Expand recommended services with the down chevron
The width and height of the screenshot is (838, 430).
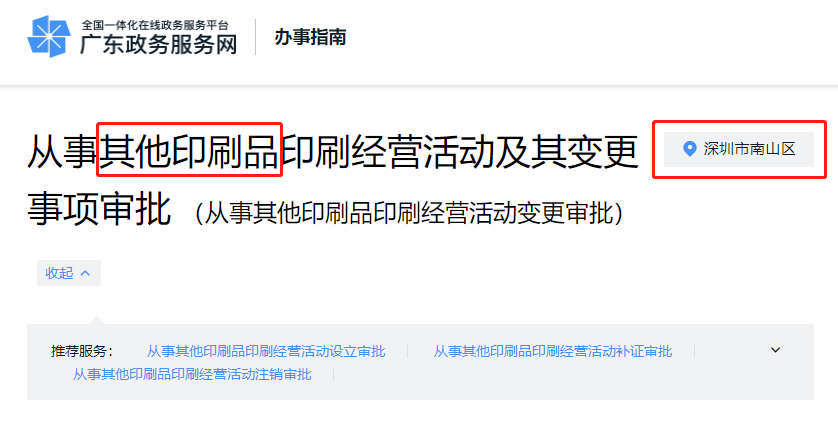click(x=775, y=350)
